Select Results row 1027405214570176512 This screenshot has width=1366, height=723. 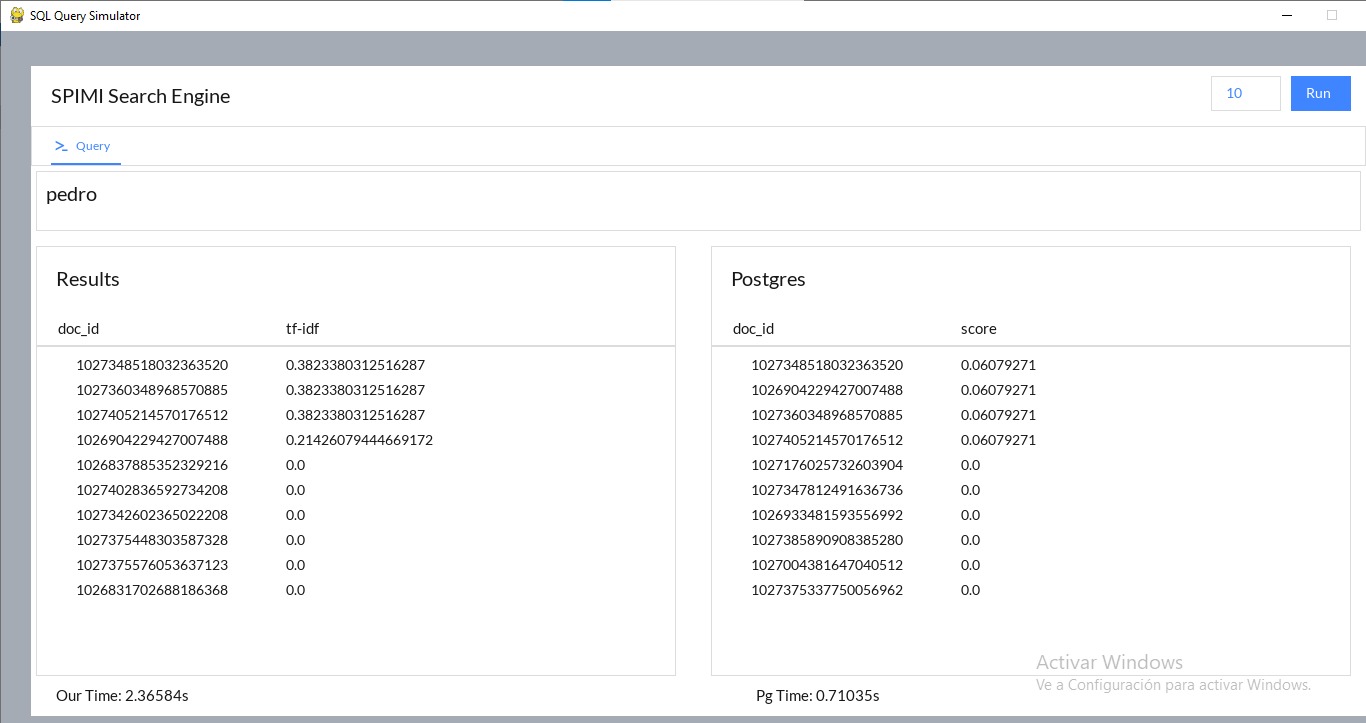(356, 415)
